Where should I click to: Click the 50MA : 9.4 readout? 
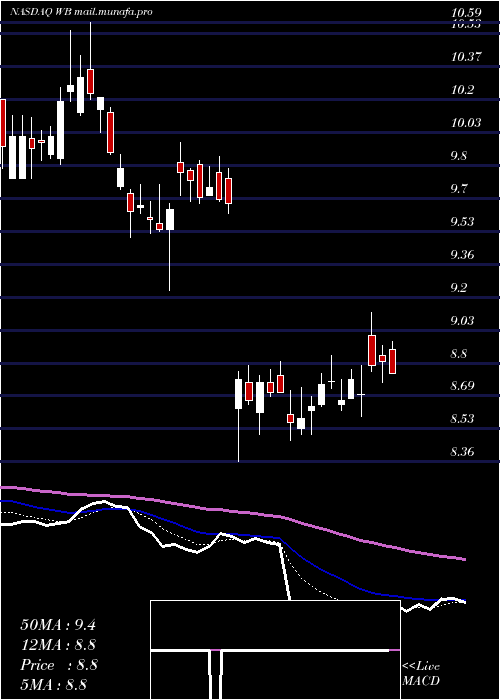58,625
